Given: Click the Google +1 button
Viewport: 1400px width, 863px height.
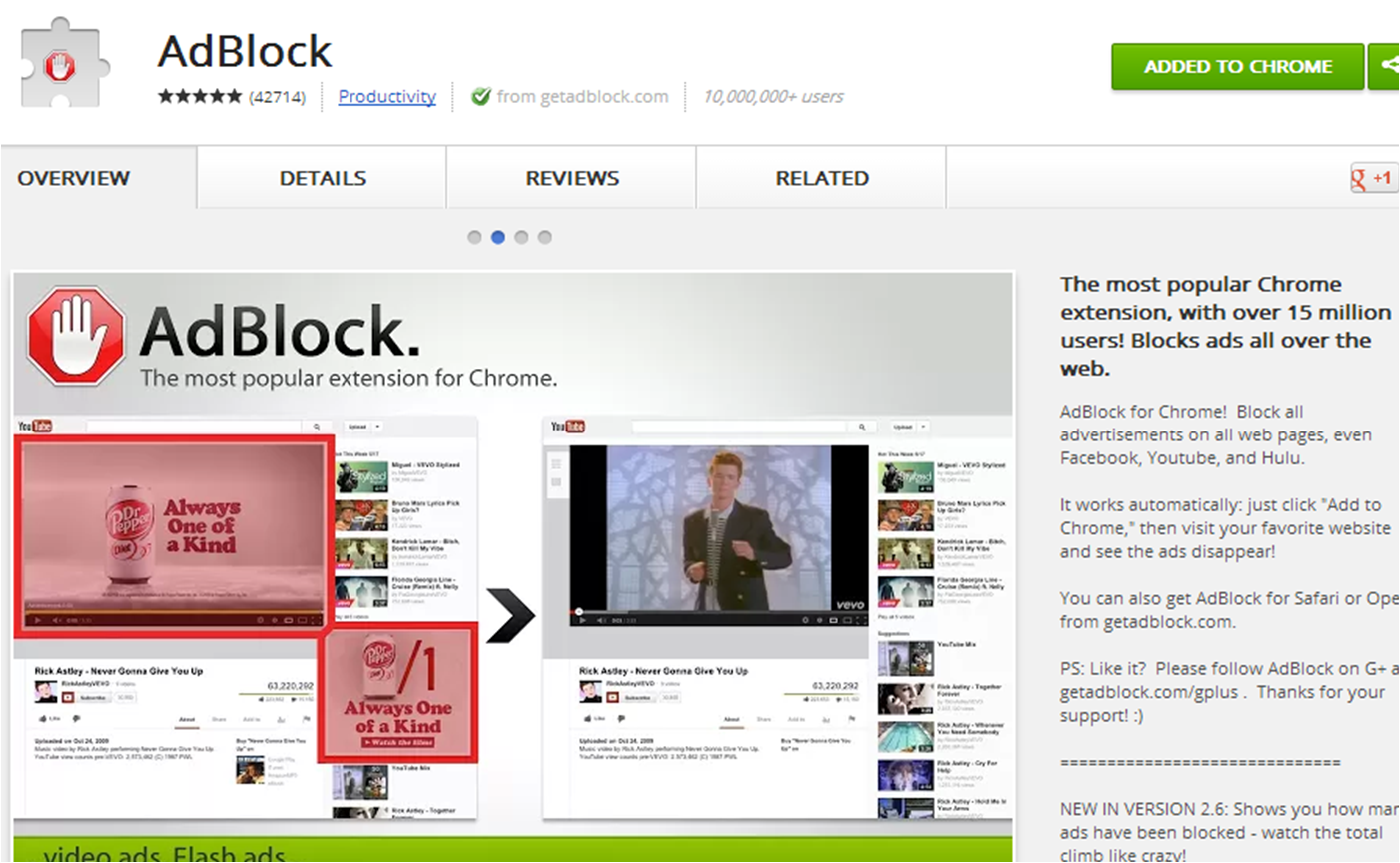Looking at the screenshot, I should [1373, 179].
